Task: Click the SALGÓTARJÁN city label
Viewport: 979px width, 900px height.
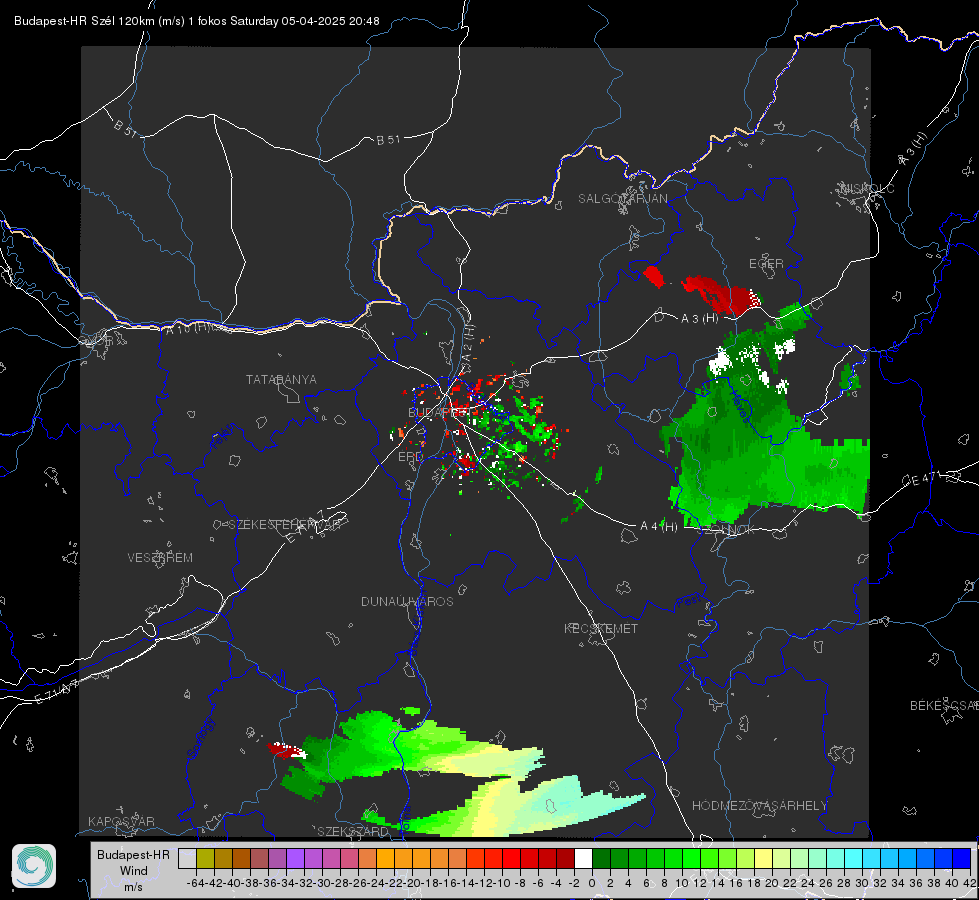Action: [x=622, y=199]
